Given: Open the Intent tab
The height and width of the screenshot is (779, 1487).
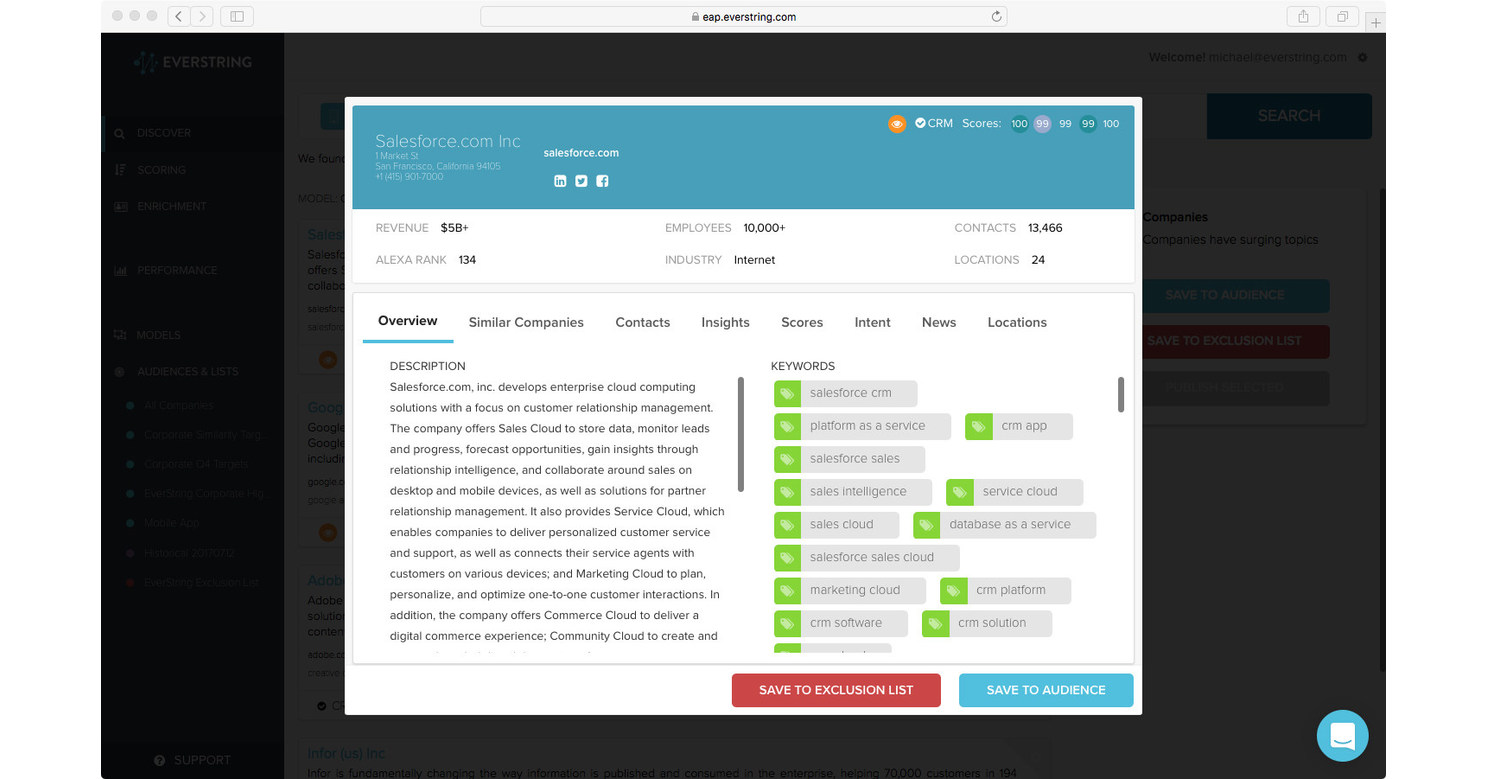Looking at the screenshot, I should pos(872,322).
